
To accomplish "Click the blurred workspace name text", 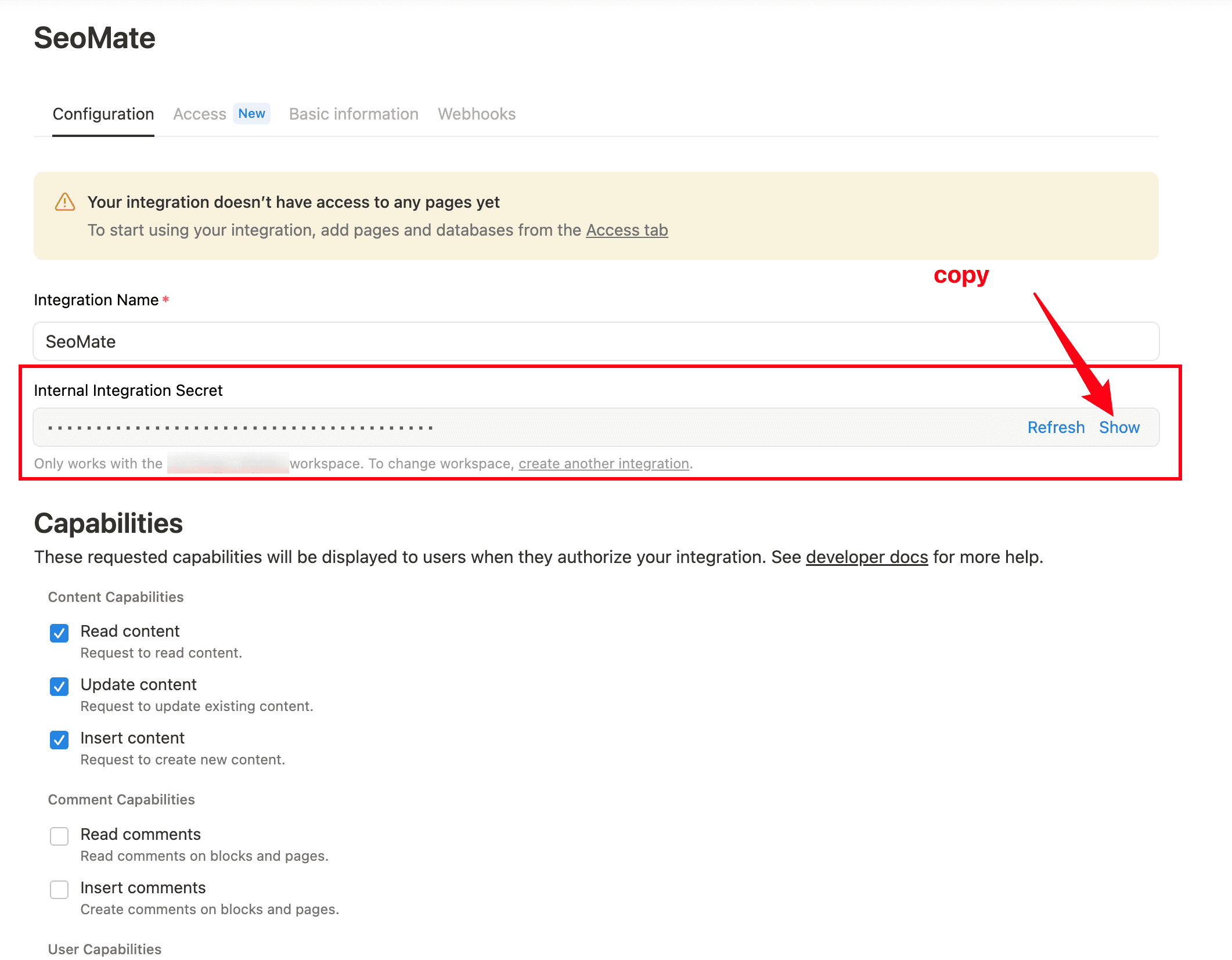I will [x=228, y=463].
